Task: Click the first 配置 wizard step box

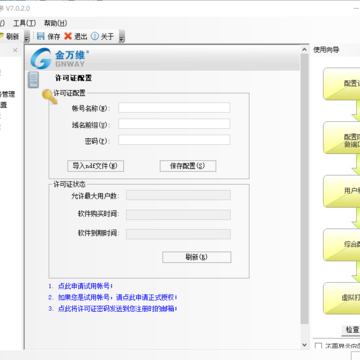Action: pos(341,84)
